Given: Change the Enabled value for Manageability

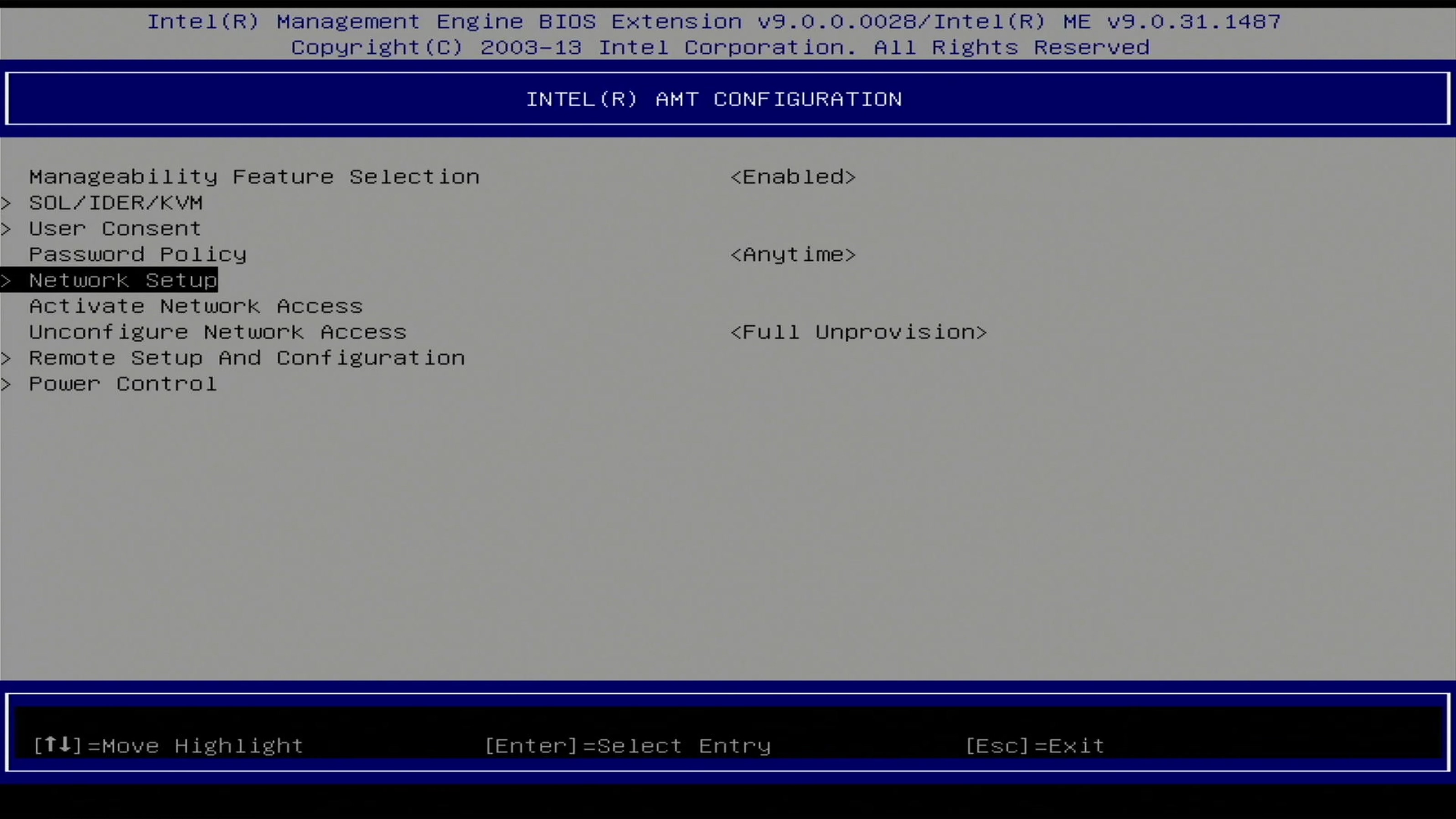Looking at the screenshot, I should (793, 177).
